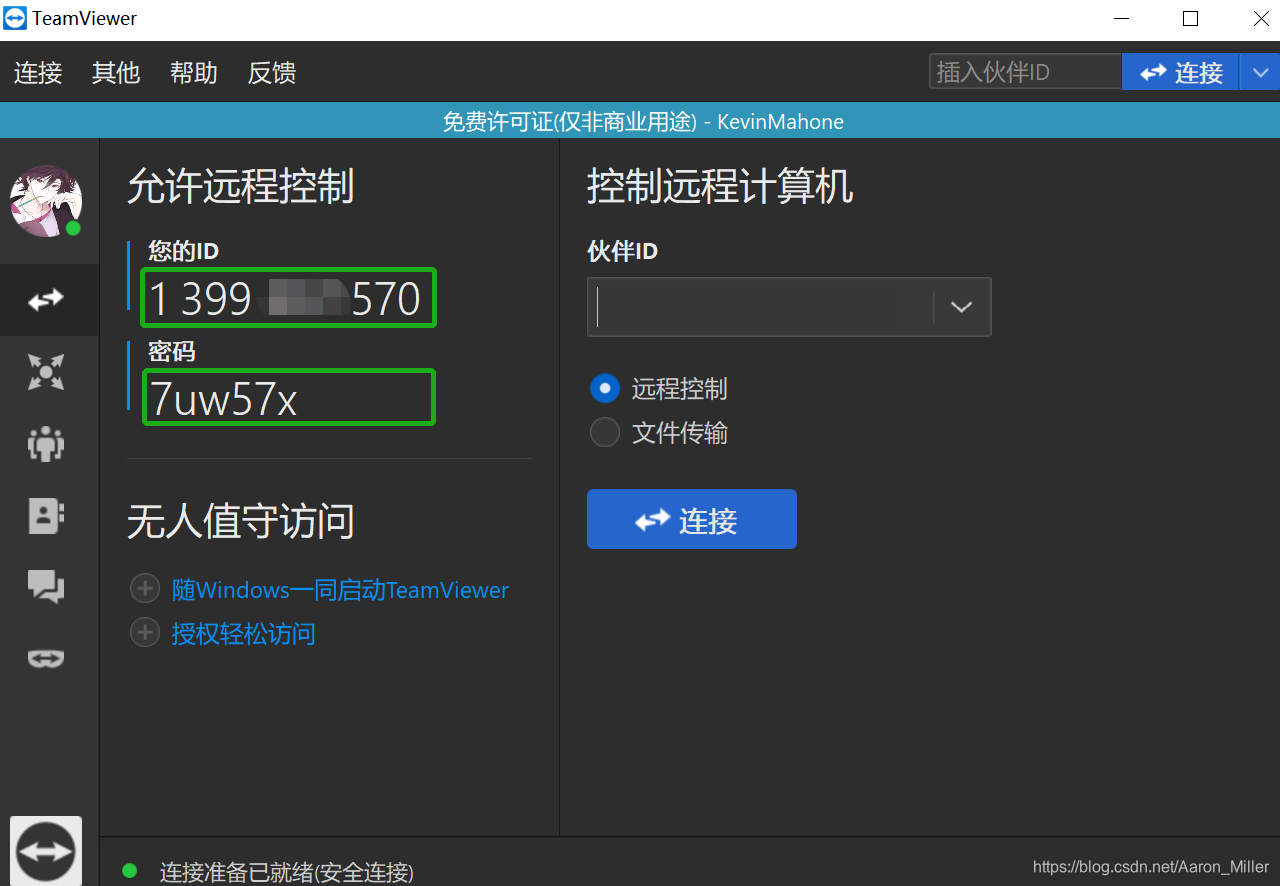1280x886 pixels.
Task: Select the 文件传输 radio button
Action: click(605, 432)
